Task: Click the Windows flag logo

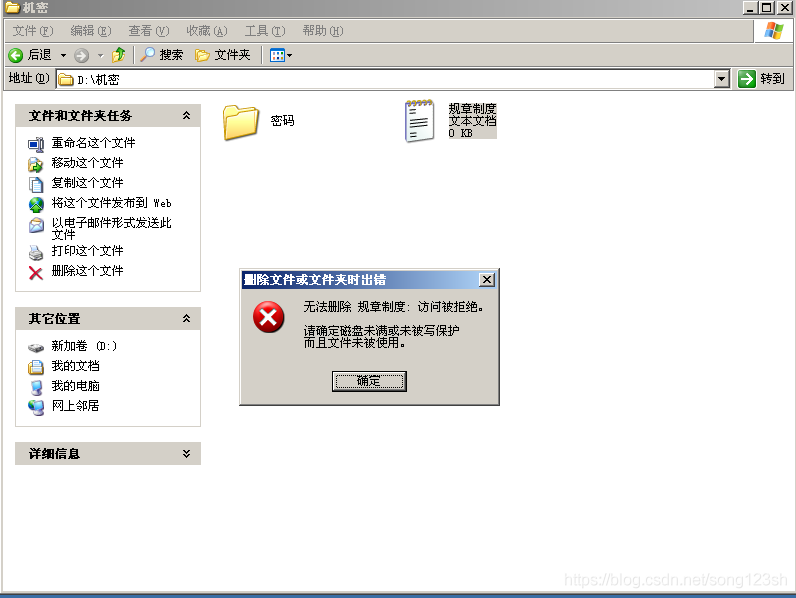Action: 773,31
